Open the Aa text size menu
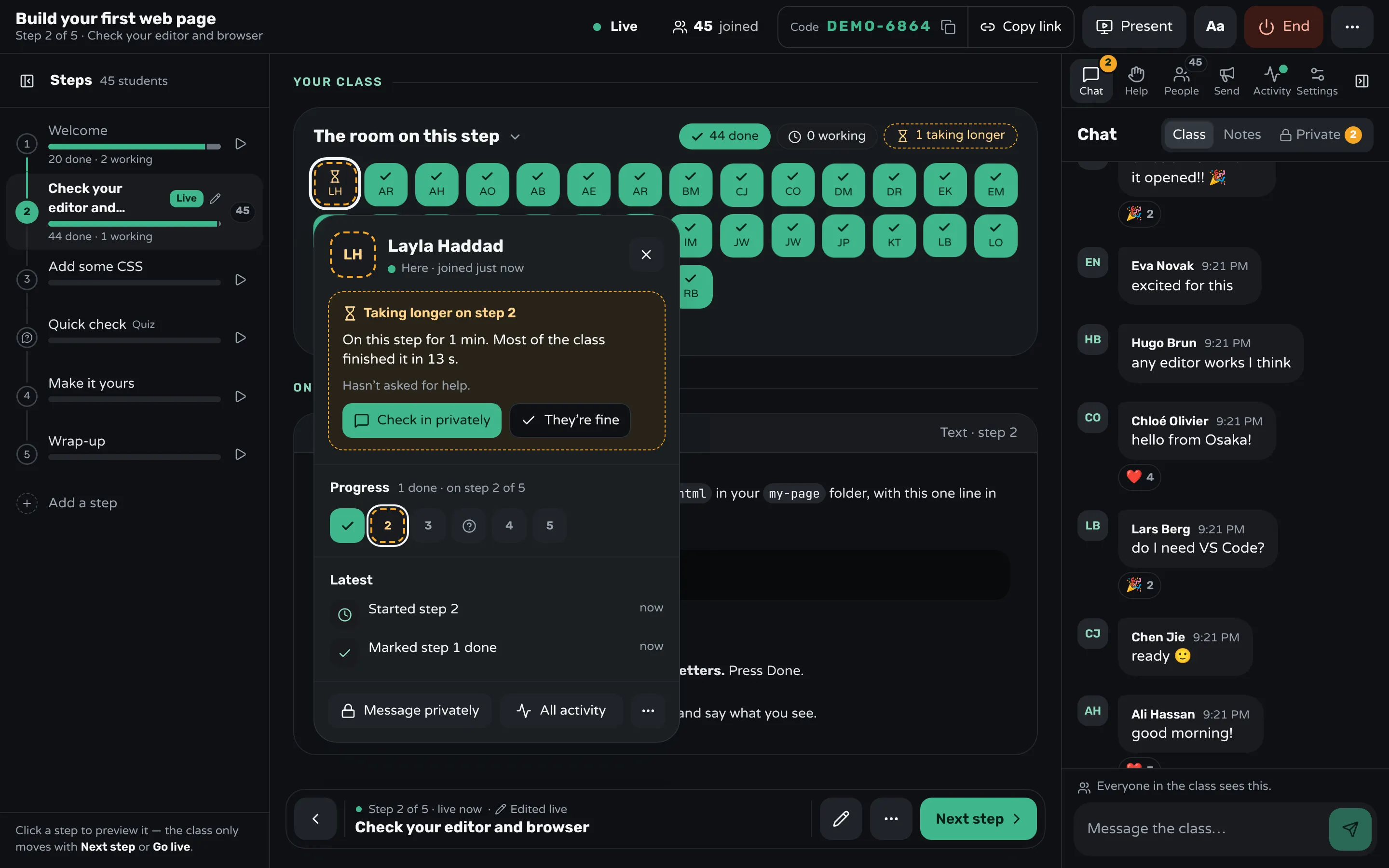This screenshot has height=868, width=1389. [x=1214, y=27]
